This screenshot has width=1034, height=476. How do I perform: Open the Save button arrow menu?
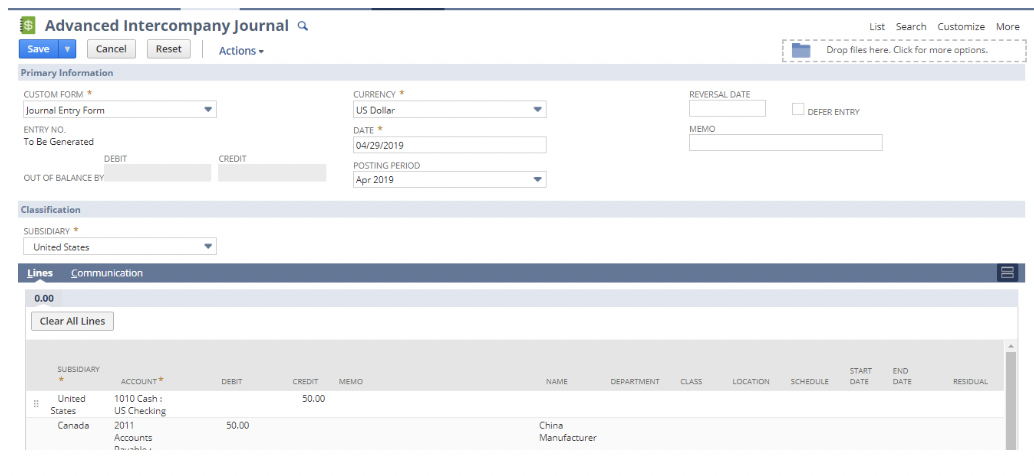pos(67,49)
